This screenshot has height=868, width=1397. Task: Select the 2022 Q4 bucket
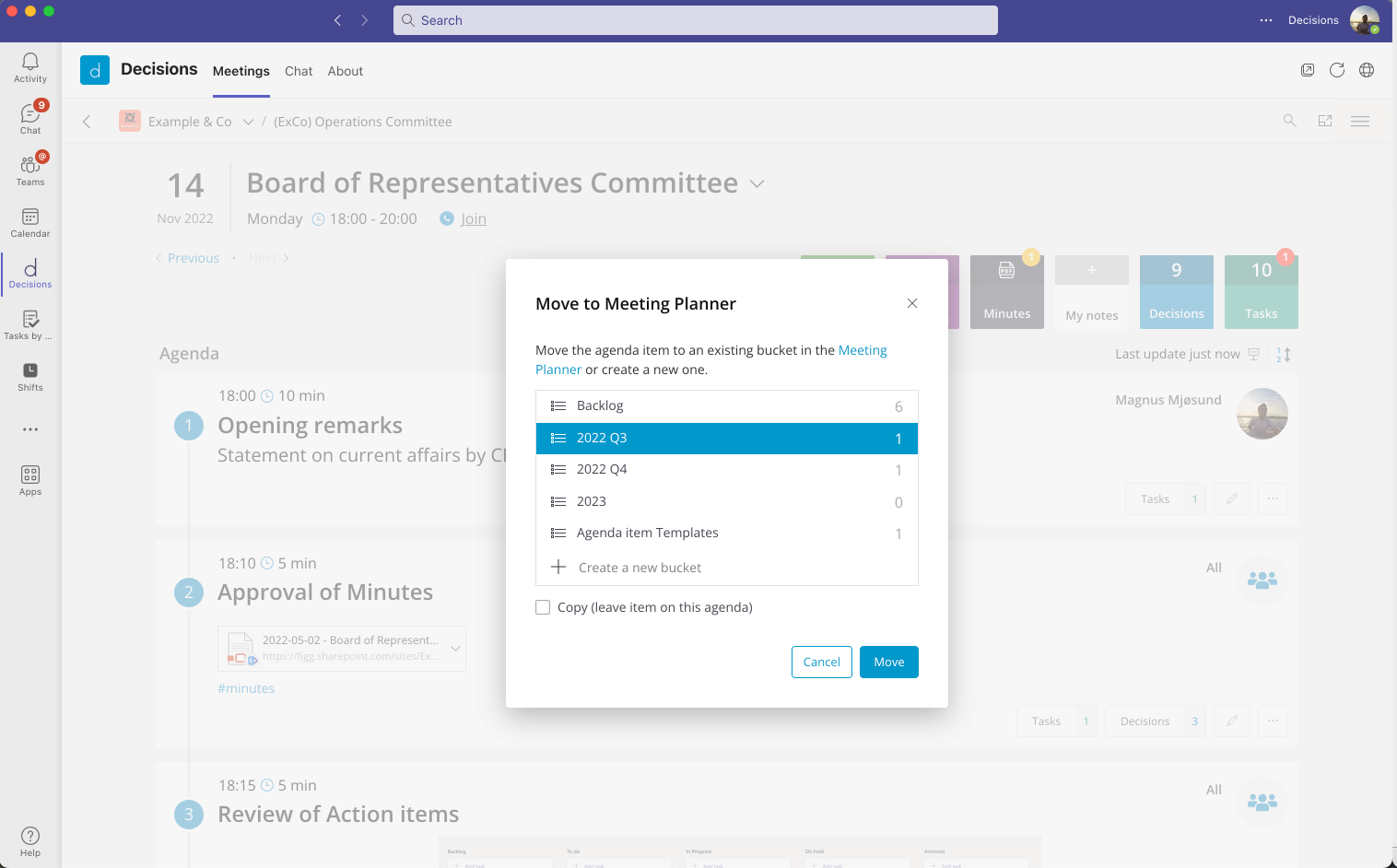(727, 470)
